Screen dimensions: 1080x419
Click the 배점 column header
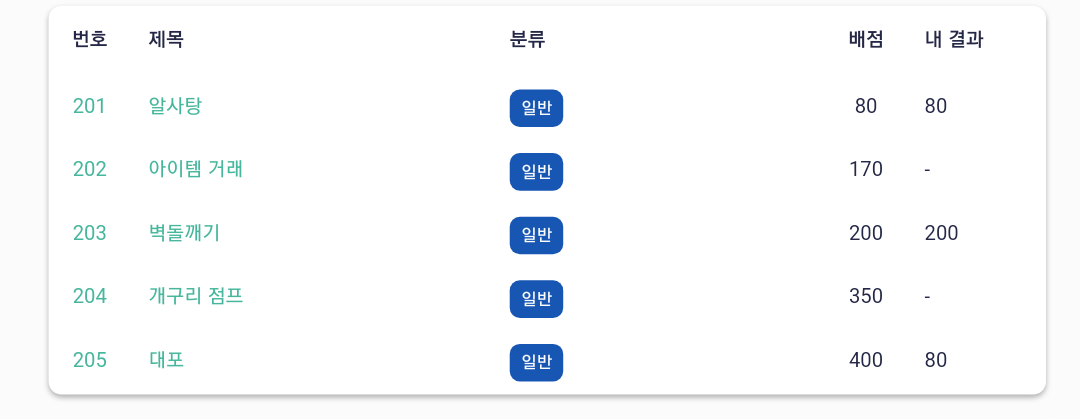[866, 40]
